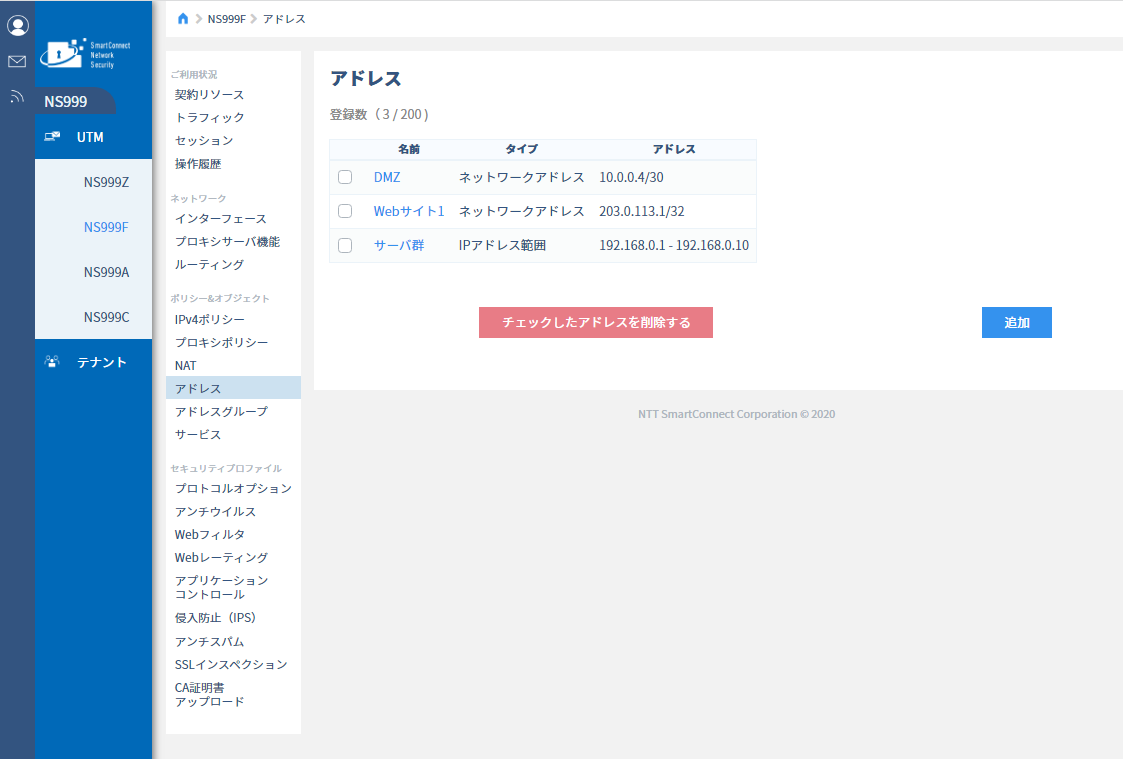Image resolution: width=1123 pixels, height=759 pixels.
Task: Click NS999F in the breadcrumb
Action: (226, 19)
